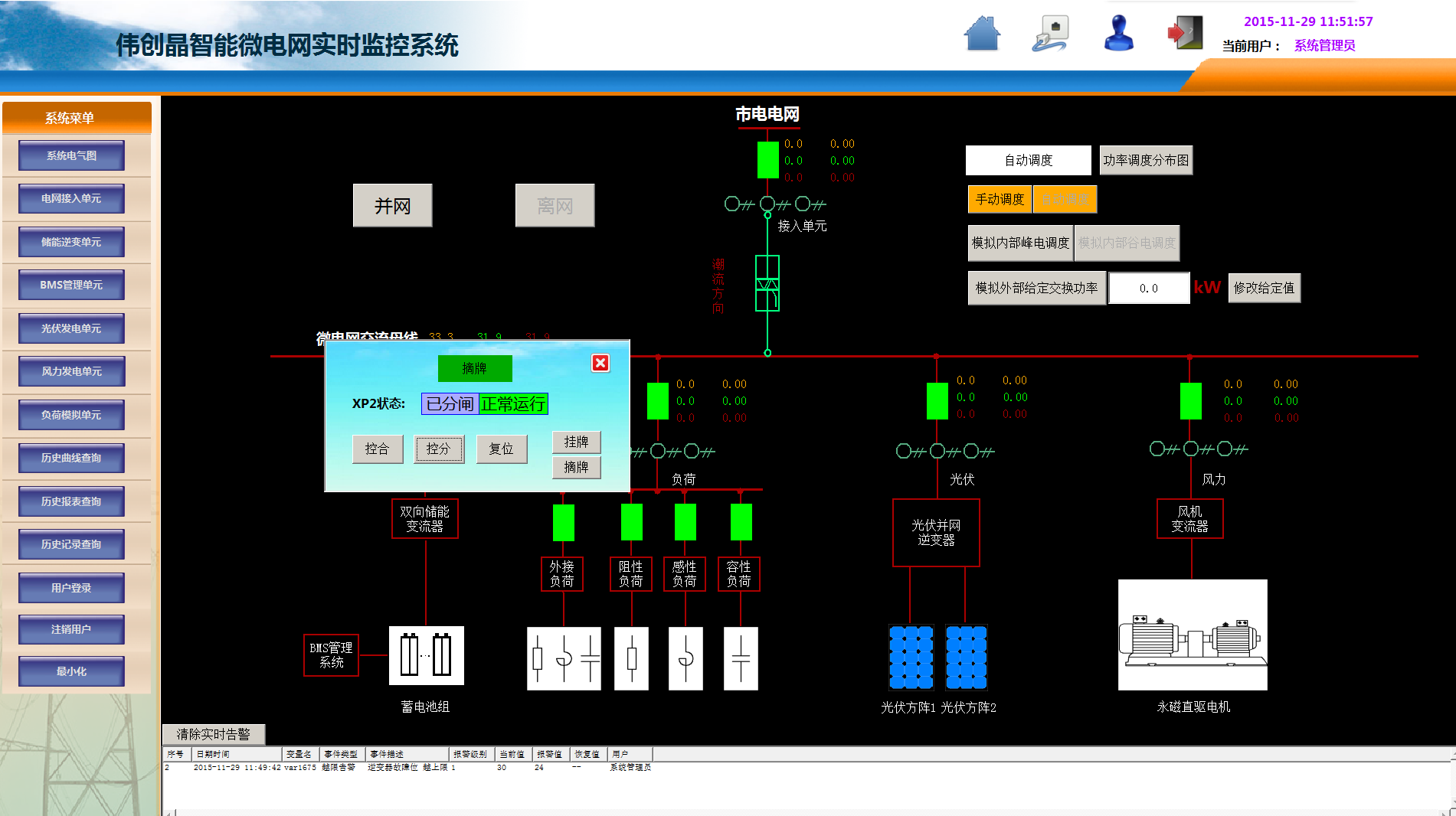This screenshot has height=816, width=1456.
Task: Open 电网接入单元 menu item
Action: point(71,198)
